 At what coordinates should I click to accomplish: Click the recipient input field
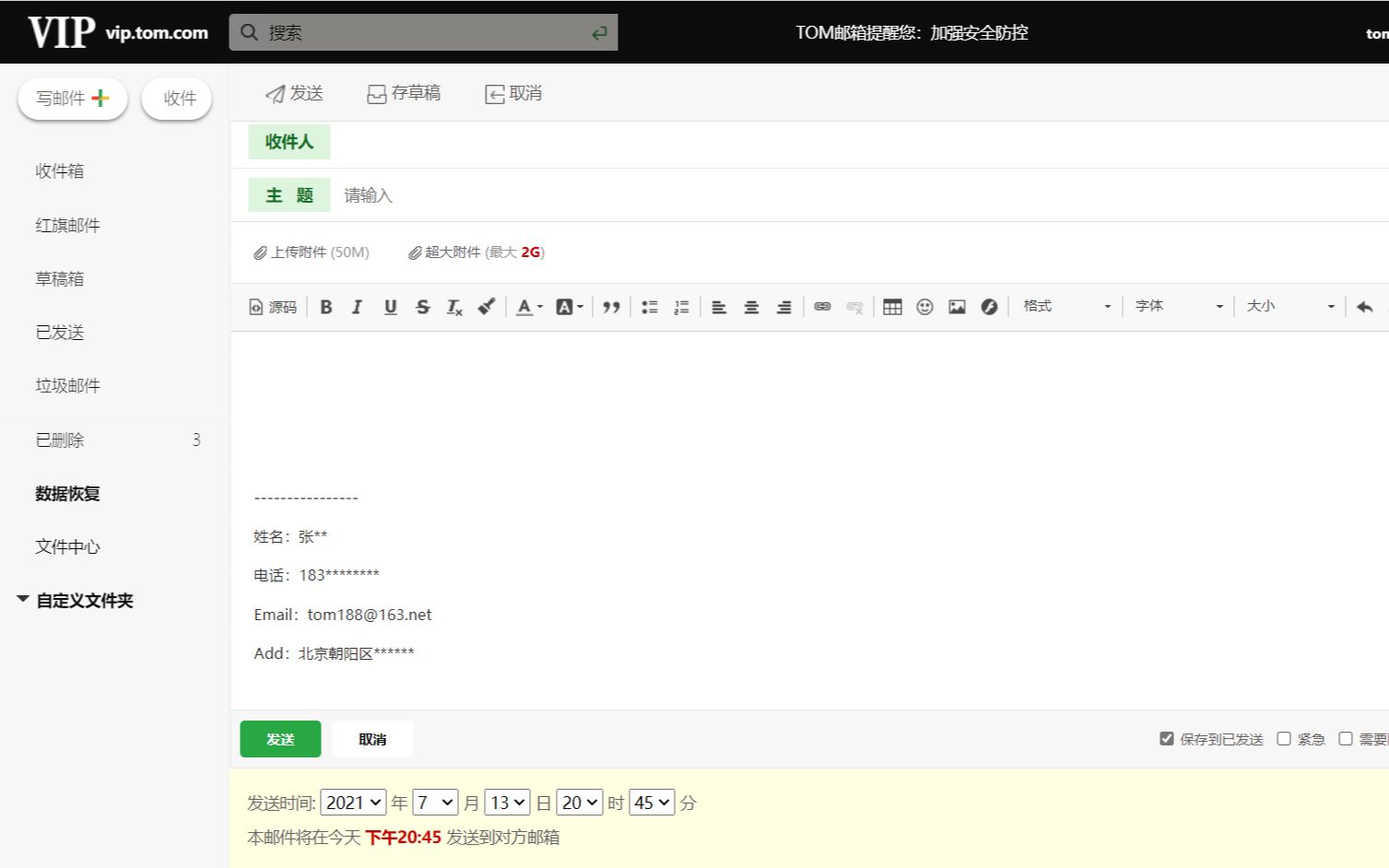coord(862,142)
